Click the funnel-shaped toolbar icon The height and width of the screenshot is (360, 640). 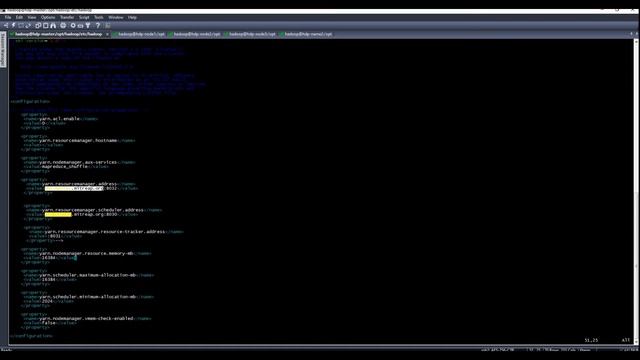(x=88, y=25)
